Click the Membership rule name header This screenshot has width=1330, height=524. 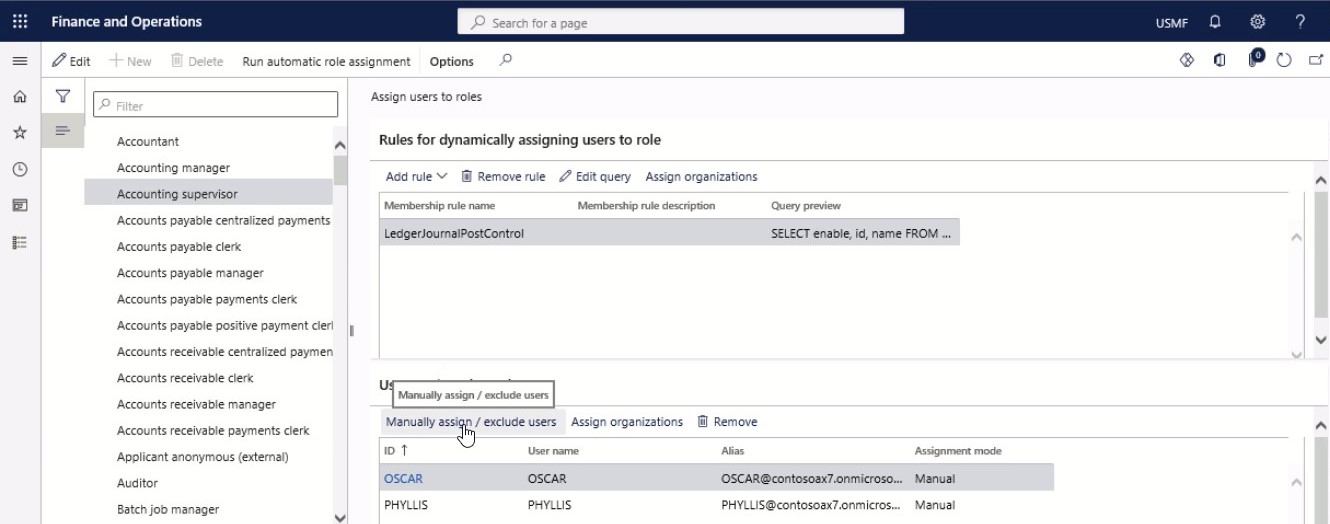439,205
